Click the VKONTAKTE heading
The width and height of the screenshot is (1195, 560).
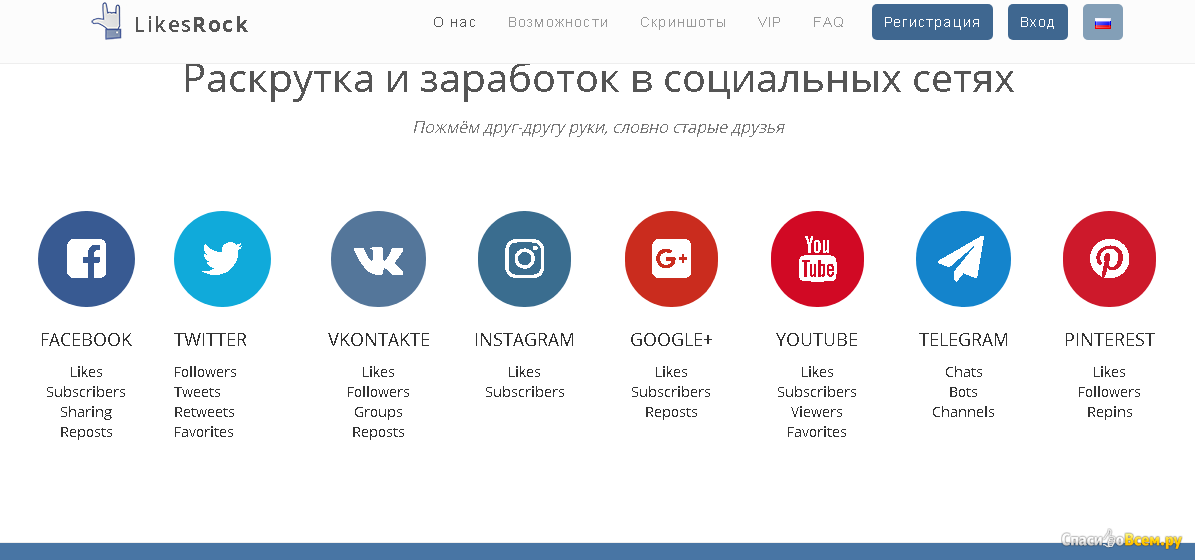pos(379,340)
